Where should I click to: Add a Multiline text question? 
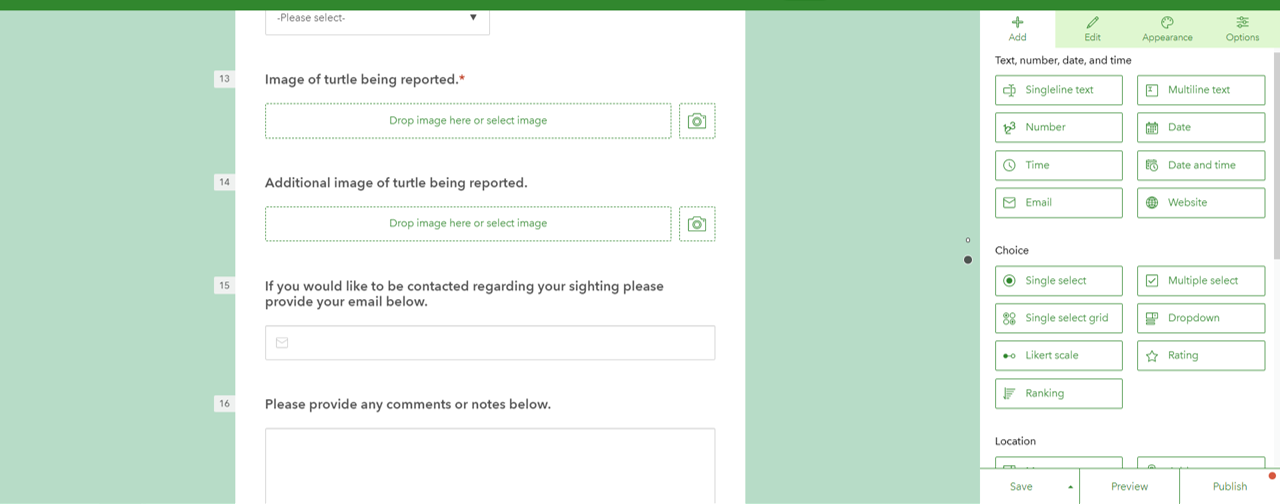click(x=1200, y=90)
